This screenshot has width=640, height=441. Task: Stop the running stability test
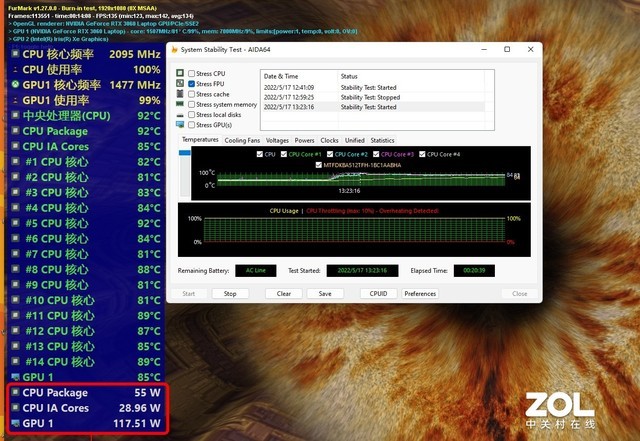(229, 294)
